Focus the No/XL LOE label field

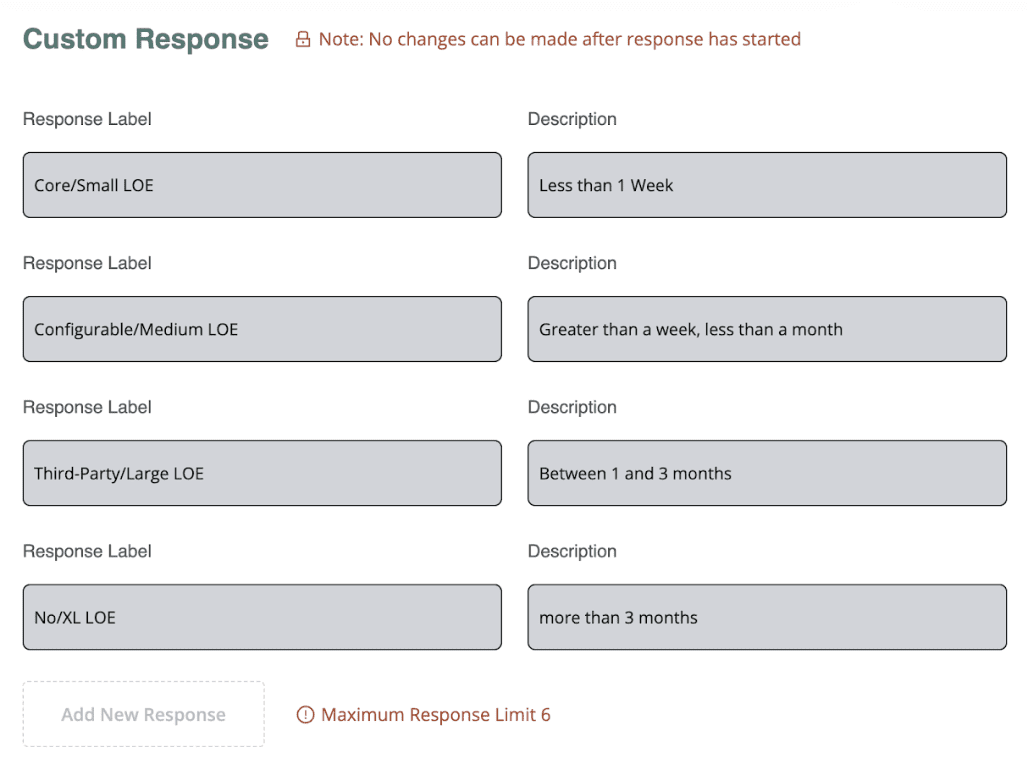point(262,617)
